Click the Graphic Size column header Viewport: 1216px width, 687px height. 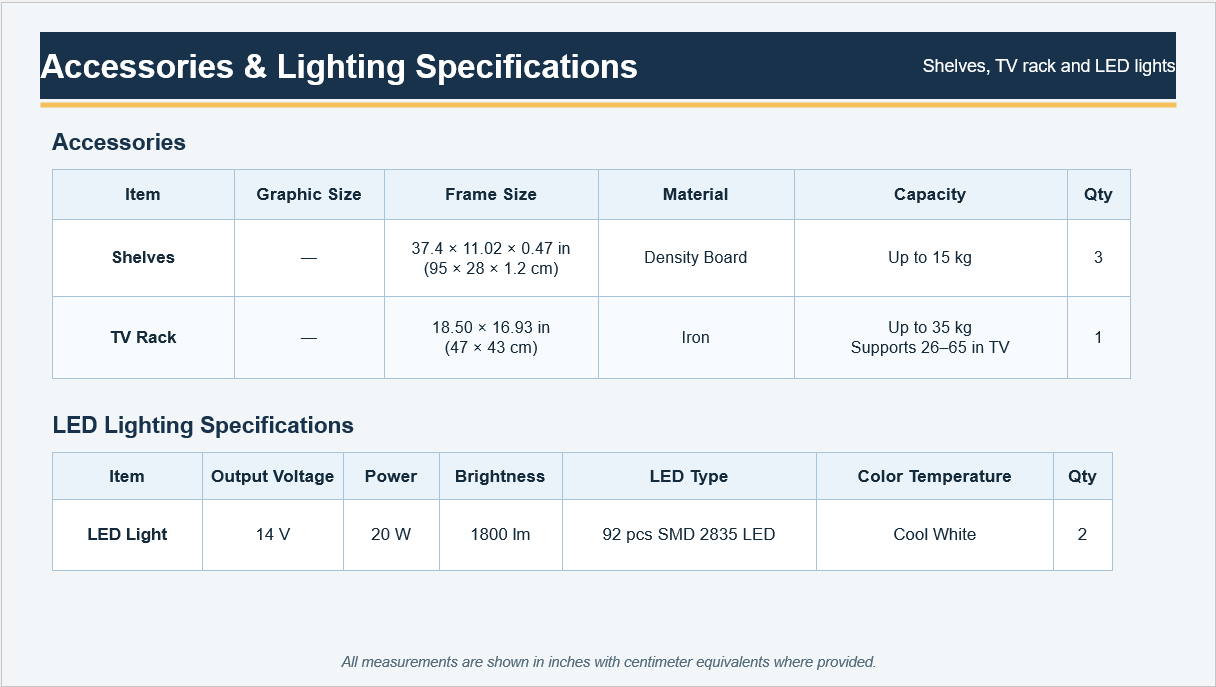click(309, 194)
